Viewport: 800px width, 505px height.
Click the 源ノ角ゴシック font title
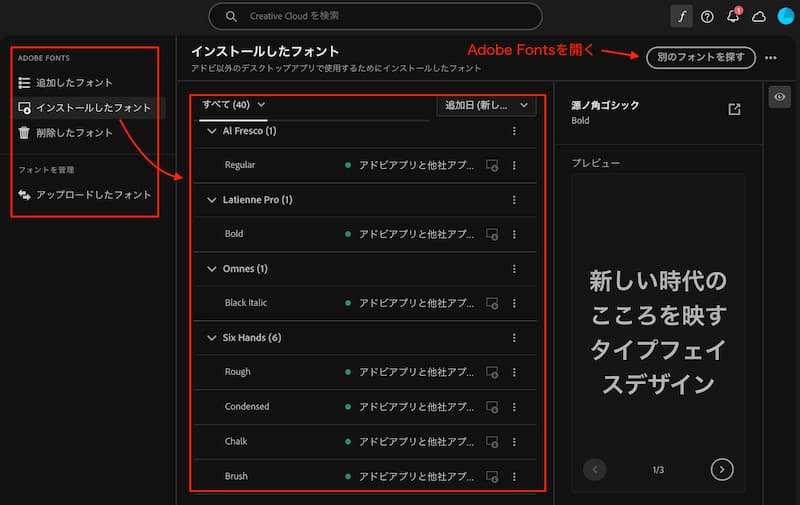[605, 106]
